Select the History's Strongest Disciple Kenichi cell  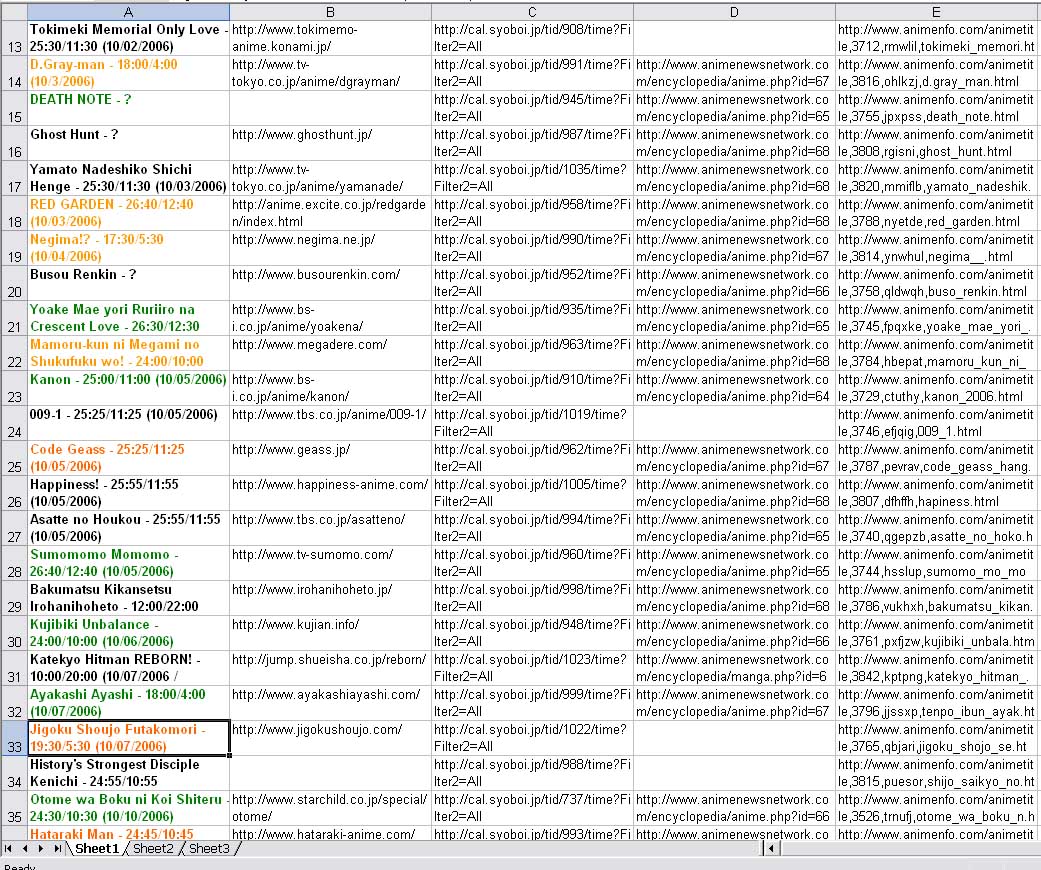(128, 773)
